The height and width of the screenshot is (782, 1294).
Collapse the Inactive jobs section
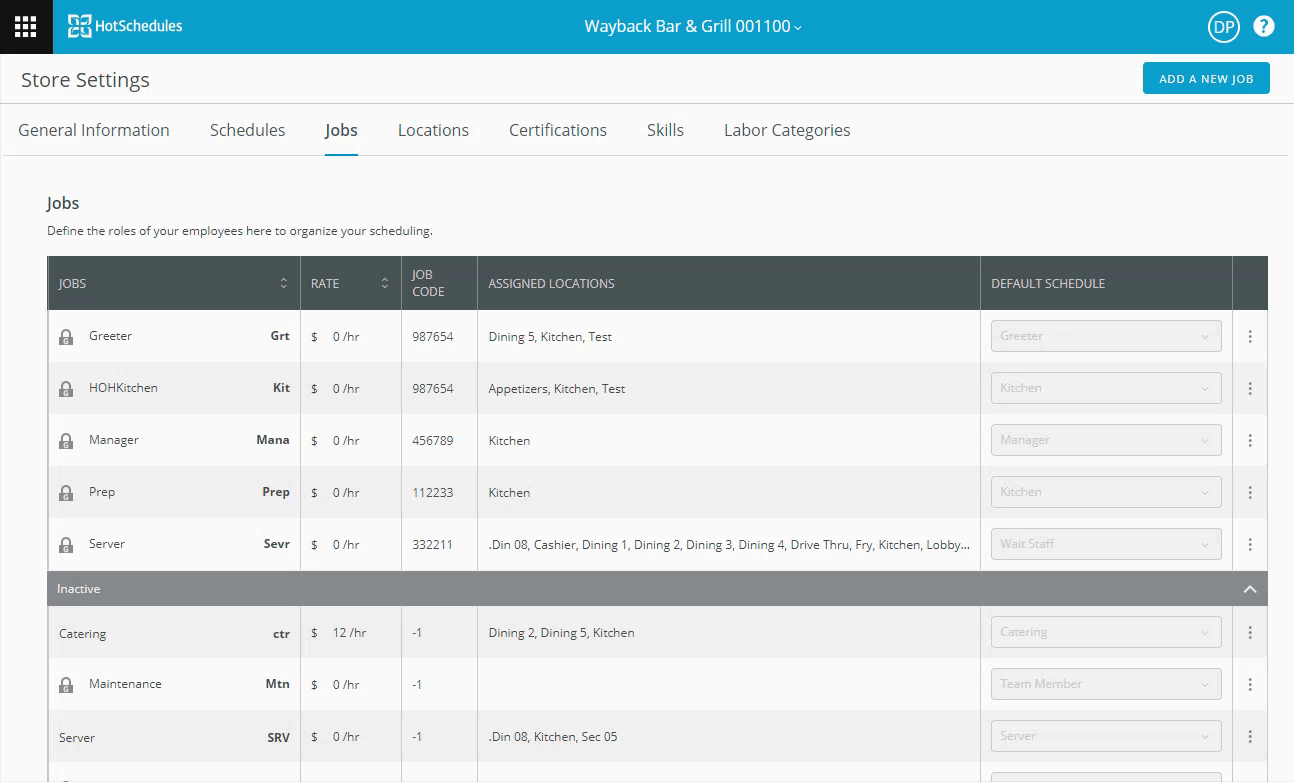point(1250,589)
